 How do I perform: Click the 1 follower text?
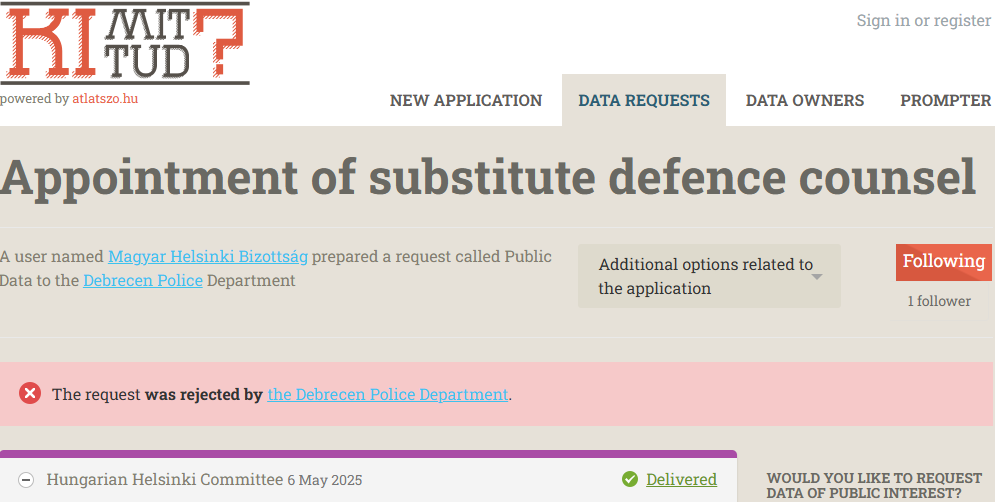click(939, 301)
